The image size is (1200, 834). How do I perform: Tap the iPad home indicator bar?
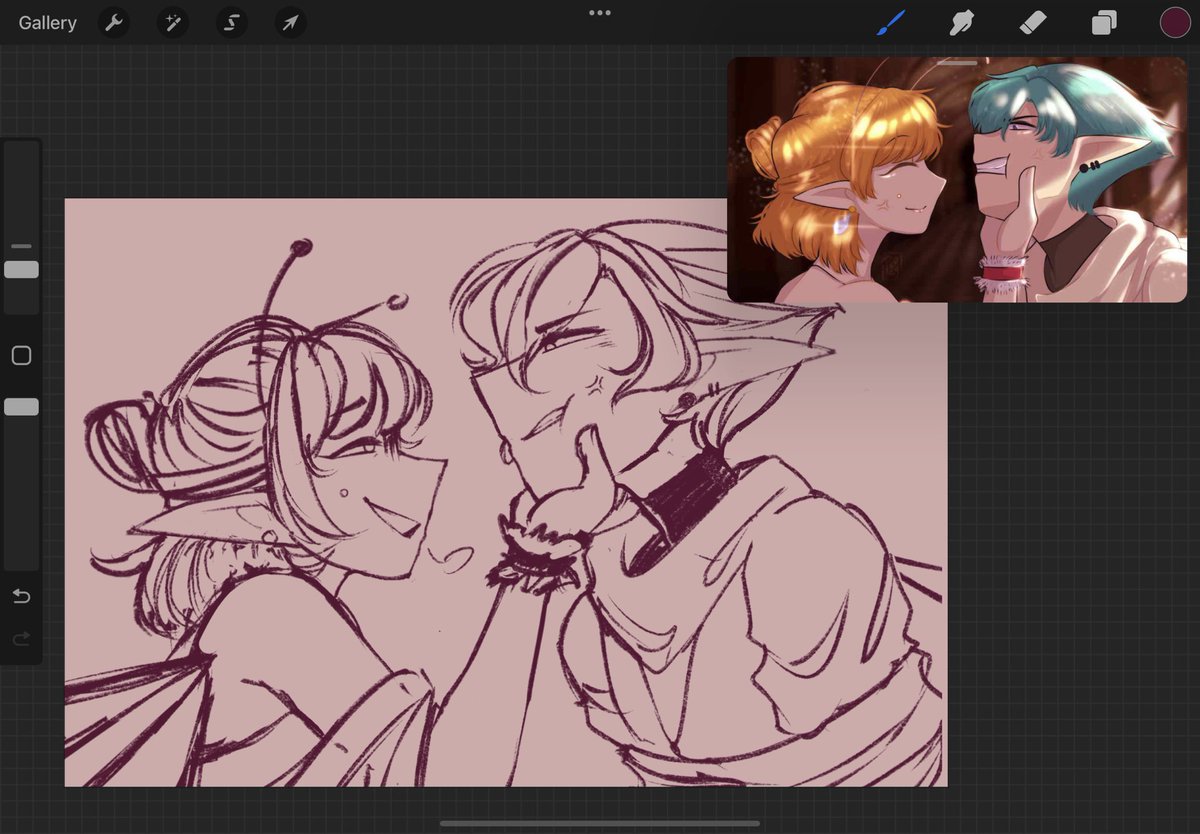pyautogui.click(x=599, y=824)
